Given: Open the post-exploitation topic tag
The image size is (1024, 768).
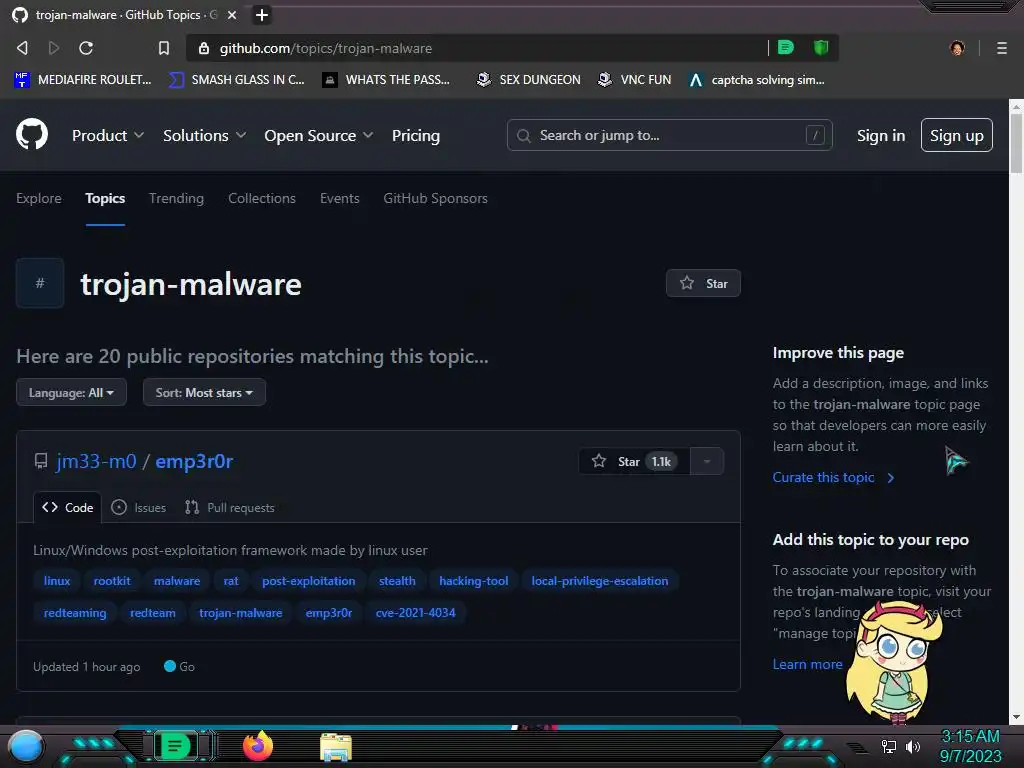Looking at the screenshot, I should click(308, 581).
